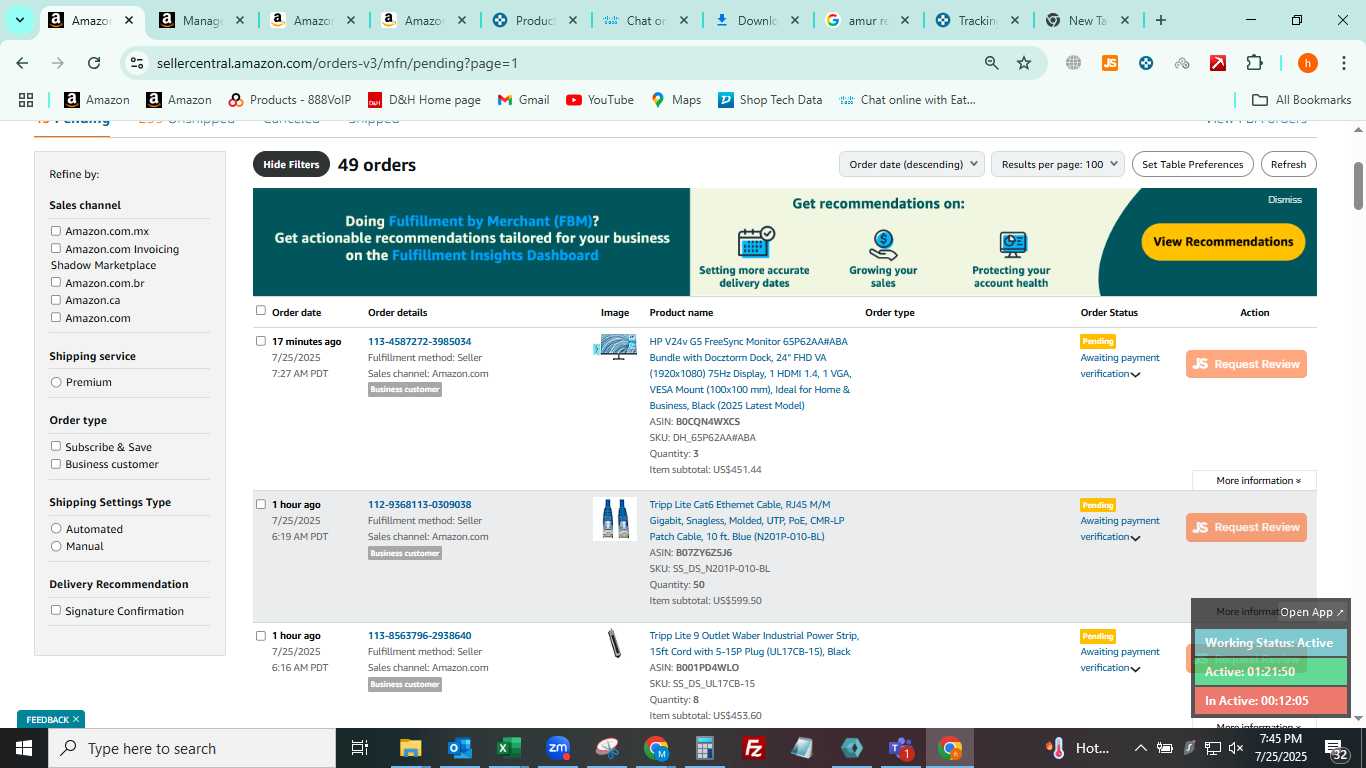Open Chrome's three-dot menu

[1343, 63]
